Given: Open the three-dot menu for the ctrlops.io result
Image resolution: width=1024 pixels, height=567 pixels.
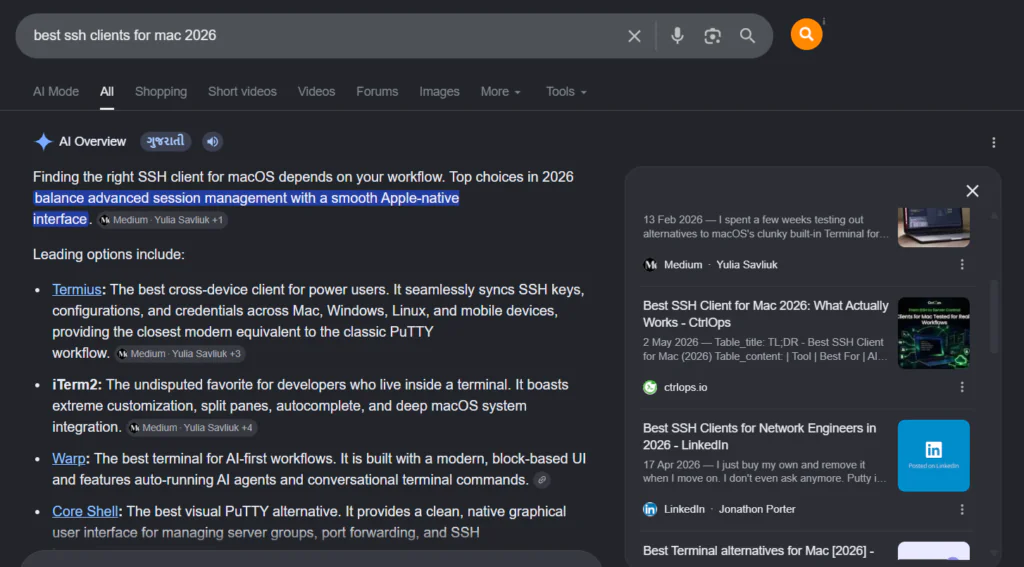Looking at the screenshot, I should (962, 387).
